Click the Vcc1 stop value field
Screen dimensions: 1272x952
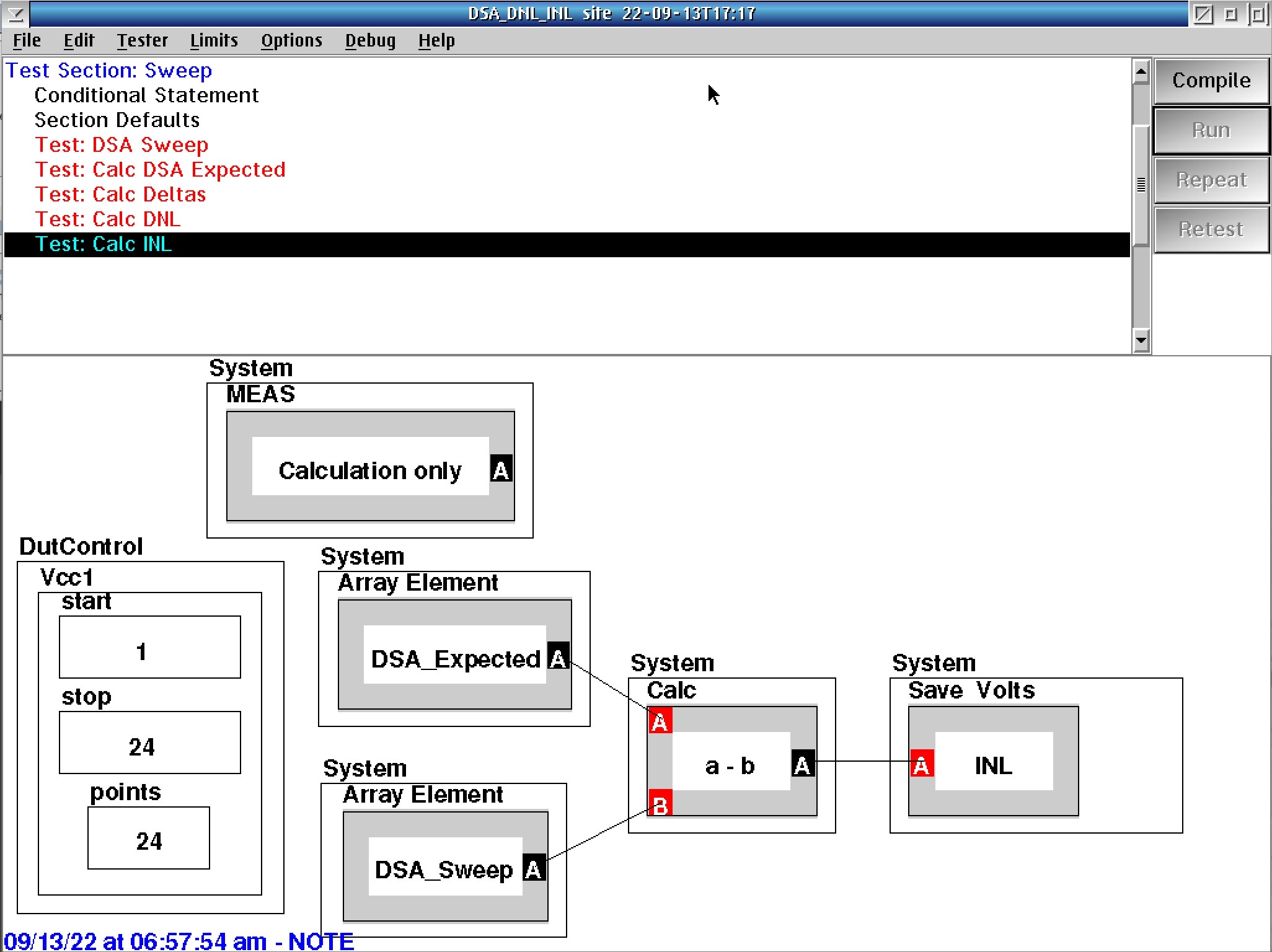coord(150,743)
